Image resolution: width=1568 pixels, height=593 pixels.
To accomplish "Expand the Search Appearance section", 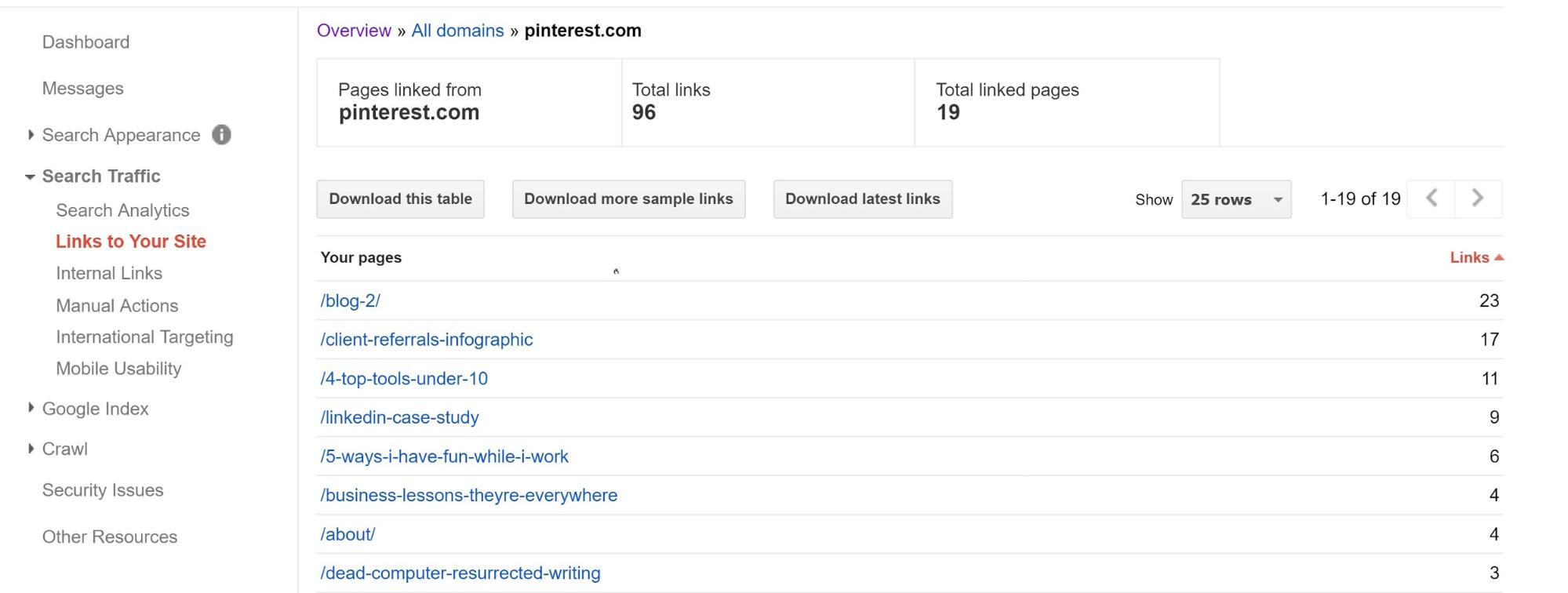I will coord(31,135).
